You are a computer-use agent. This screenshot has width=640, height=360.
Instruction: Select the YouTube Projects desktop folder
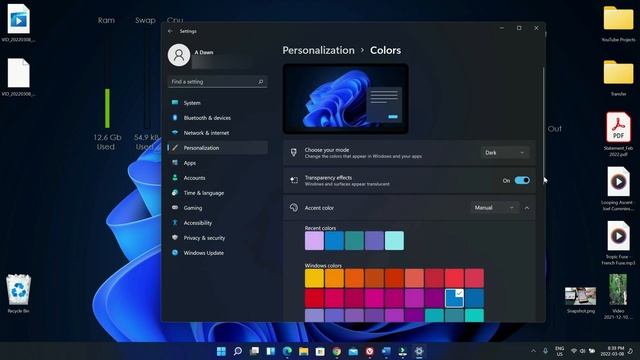618,24
